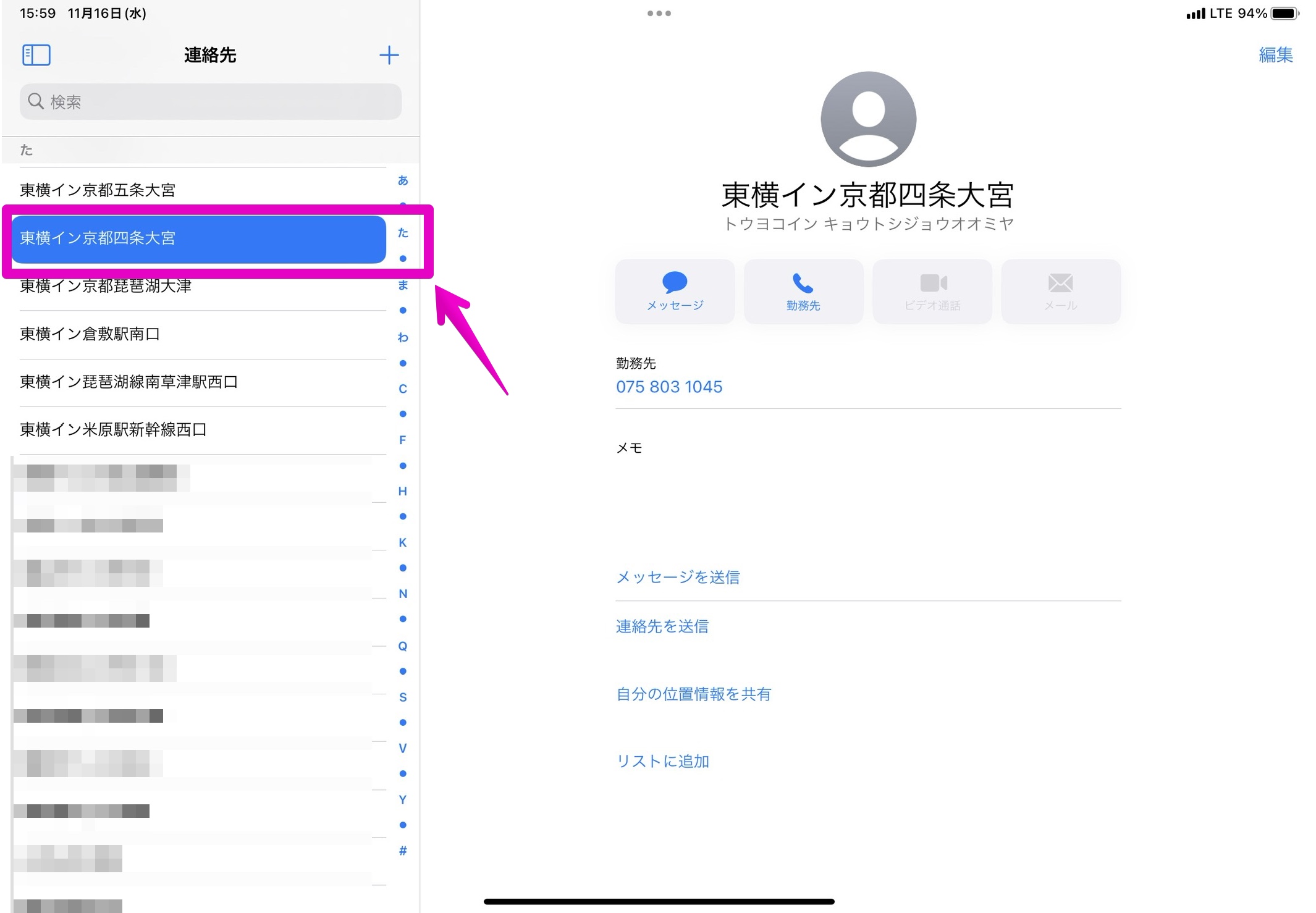Image resolution: width=1316 pixels, height=913 pixels.
Task: Tap the phonetic name トウヨコイン キョウトシジョウオオミヤ
Action: tap(868, 224)
